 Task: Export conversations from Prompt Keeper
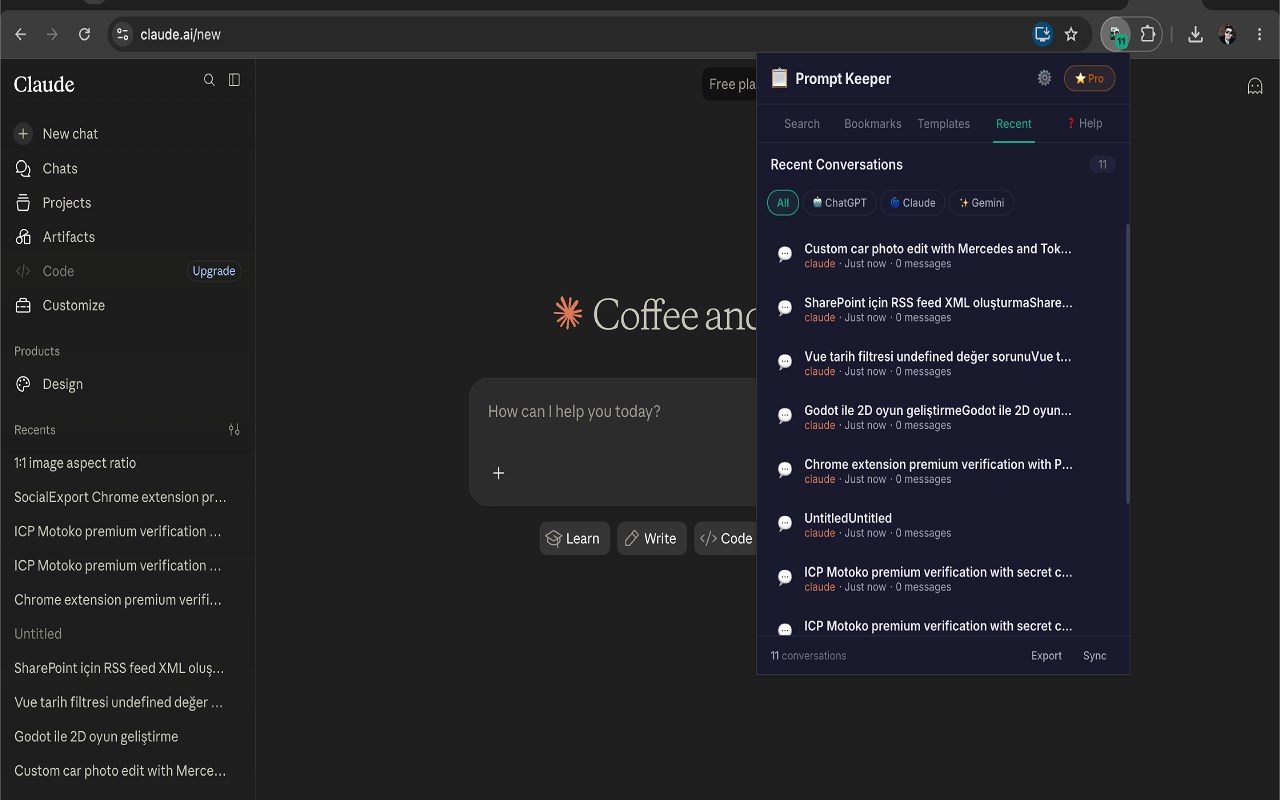click(x=1047, y=656)
